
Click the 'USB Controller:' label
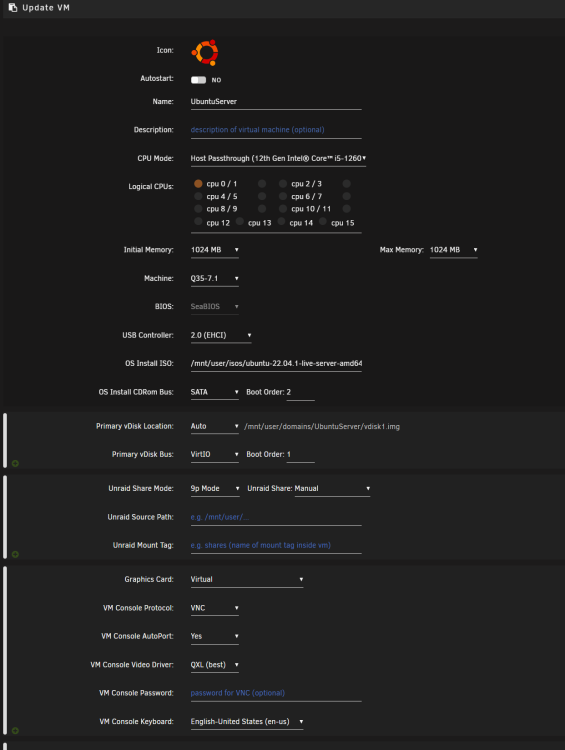click(x=148, y=335)
